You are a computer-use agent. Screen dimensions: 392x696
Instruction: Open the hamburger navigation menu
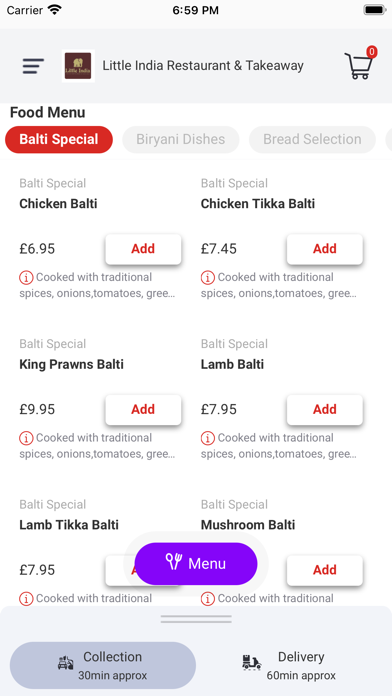pyautogui.click(x=33, y=66)
